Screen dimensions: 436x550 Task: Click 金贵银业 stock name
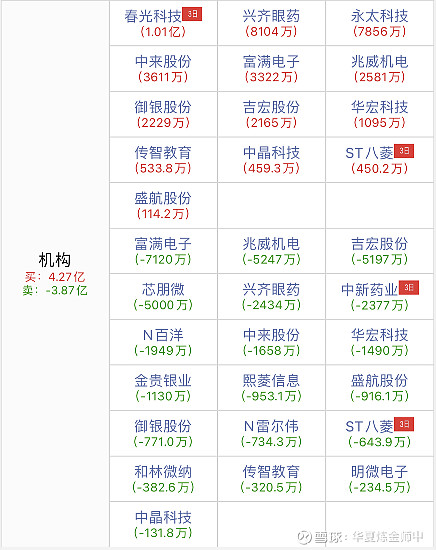click(163, 381)
